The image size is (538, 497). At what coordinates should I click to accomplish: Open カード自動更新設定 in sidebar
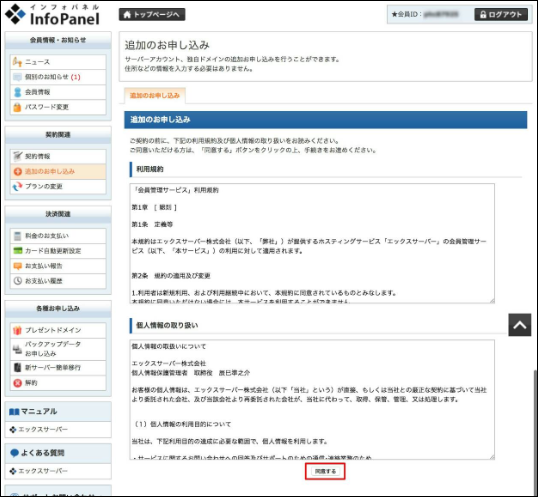coord(58,251)
